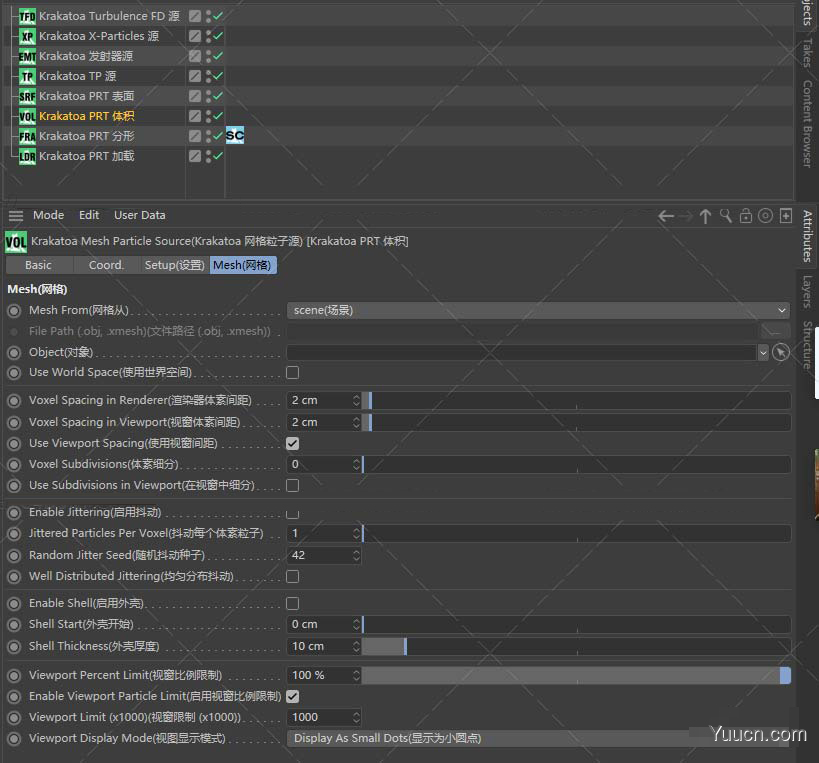
Task: Click the Krakatoa PRT SRF surface icon
Action: (x=27, y=96)
